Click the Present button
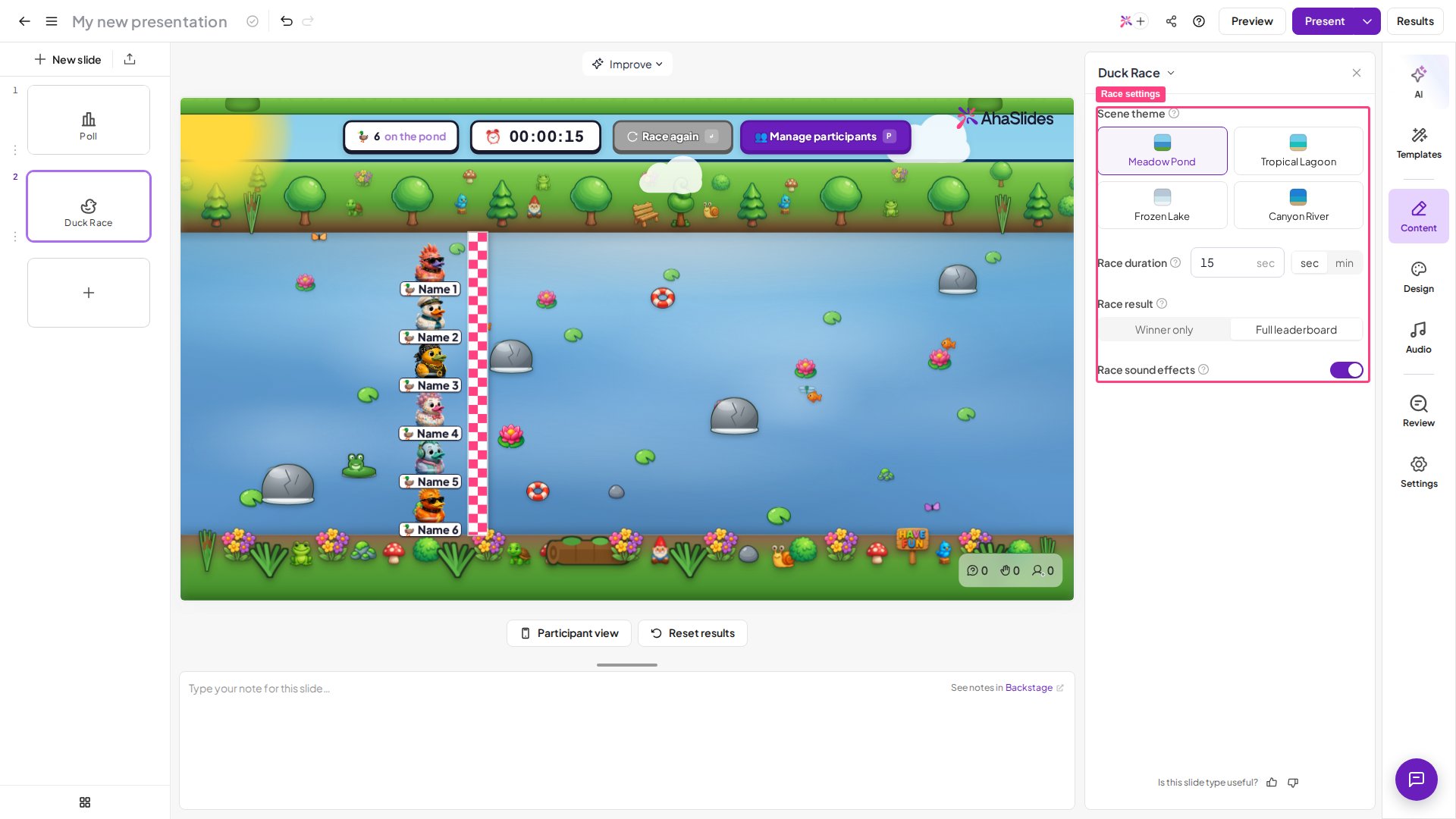Viewport: 1456px width, 819px height. (x=1324, y=21)
